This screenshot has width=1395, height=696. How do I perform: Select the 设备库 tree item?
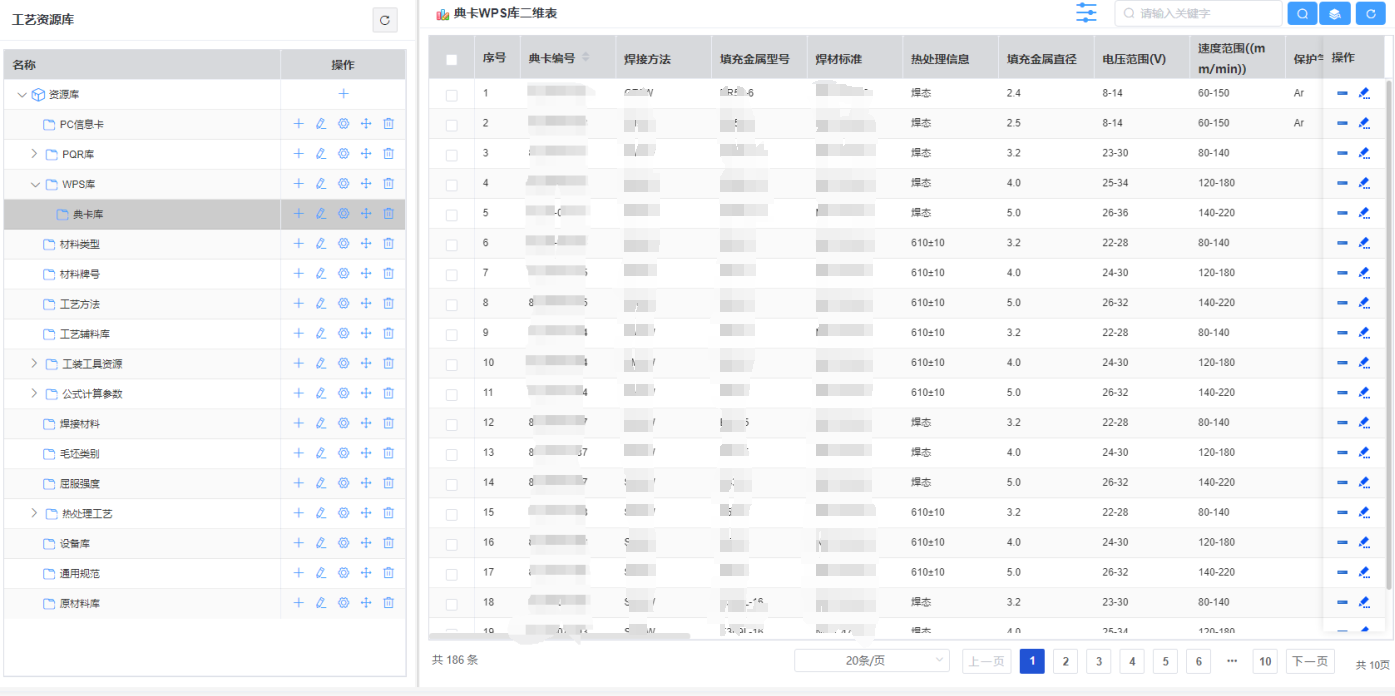[x=75, y=544]
